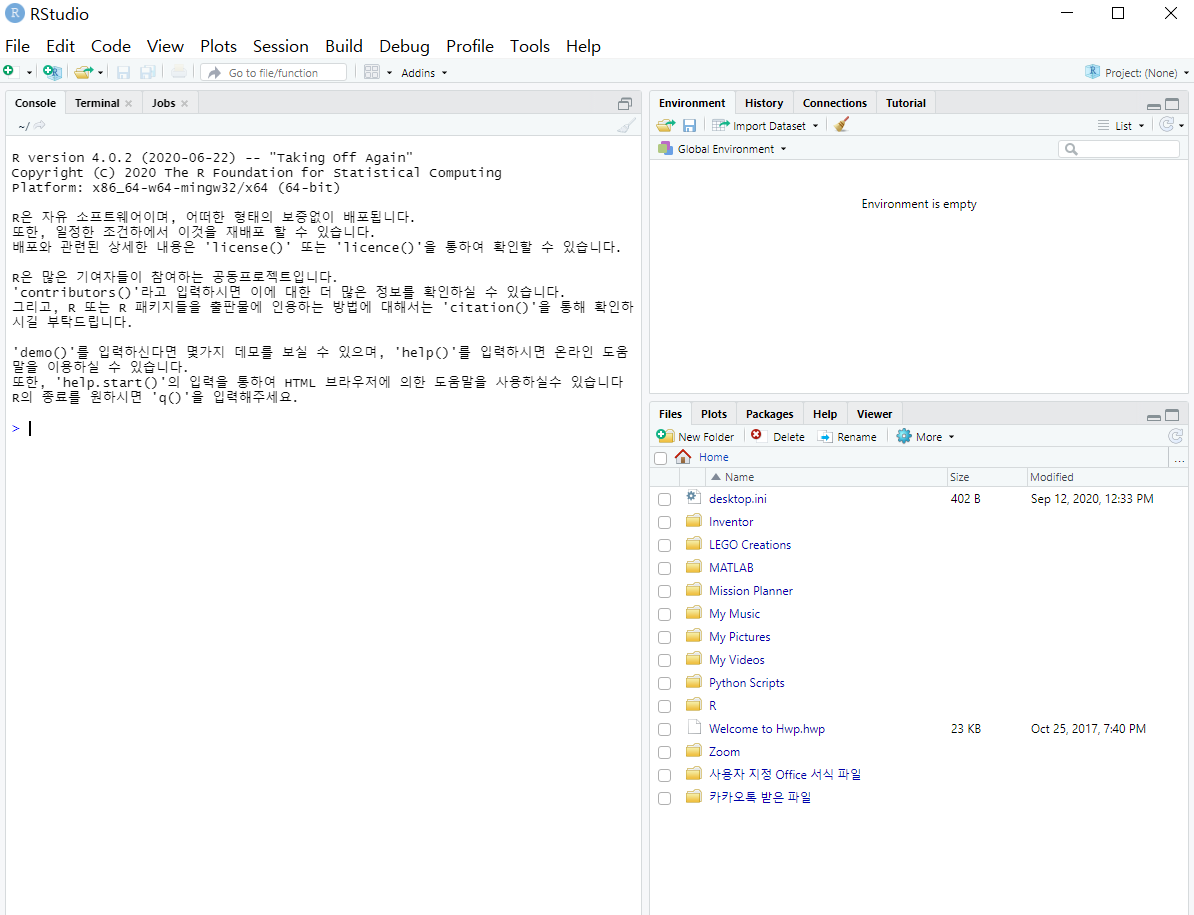Click the Delete button in Files pane
This screenshot has width=1194, height=915.
click(x=777, y=436)
